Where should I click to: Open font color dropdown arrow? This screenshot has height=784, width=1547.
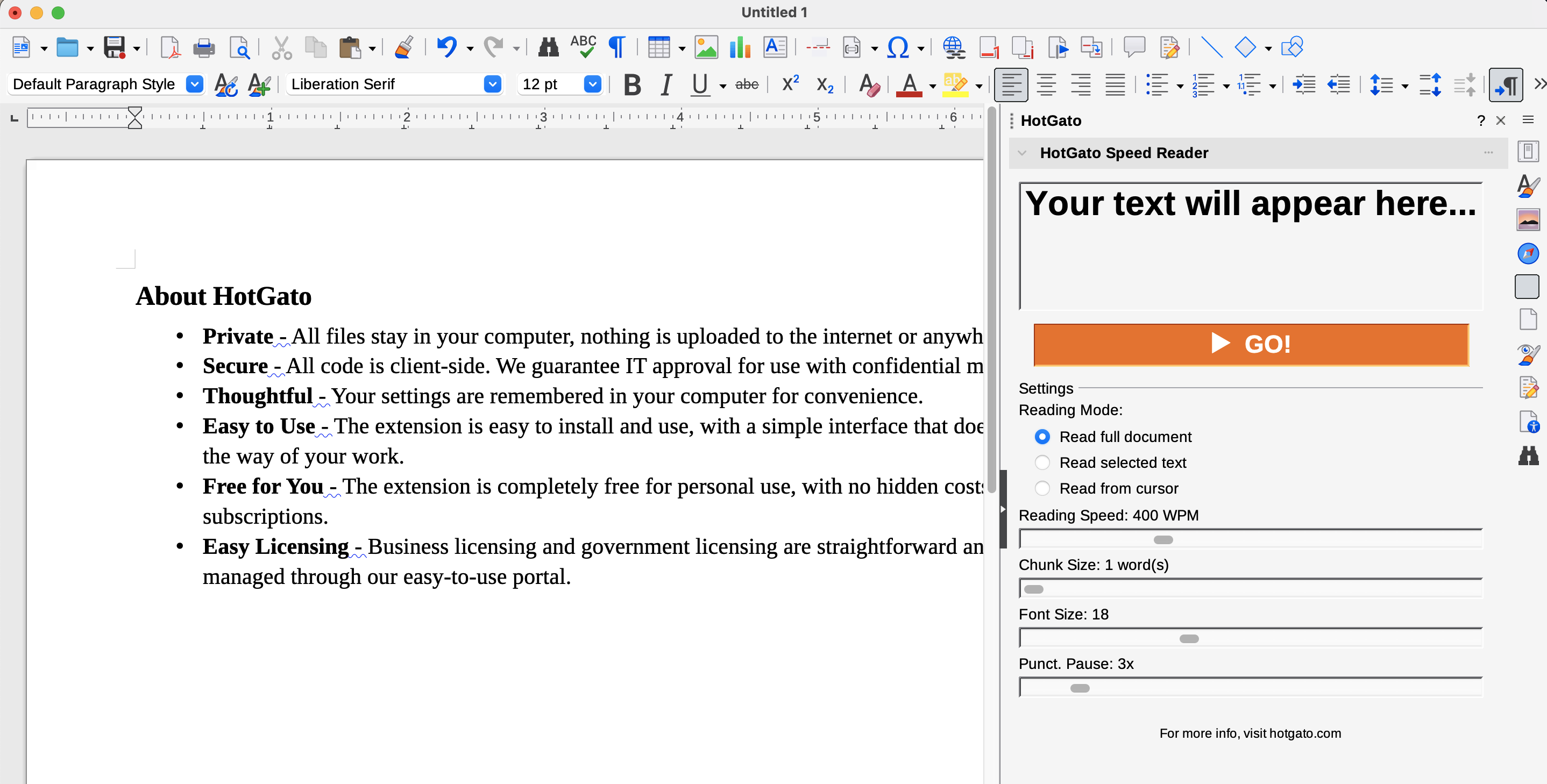click(x=932, y=86)
